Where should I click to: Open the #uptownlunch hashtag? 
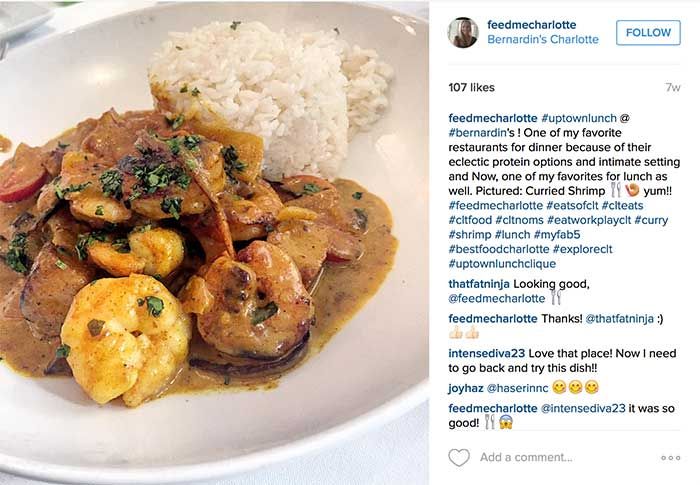579,118
